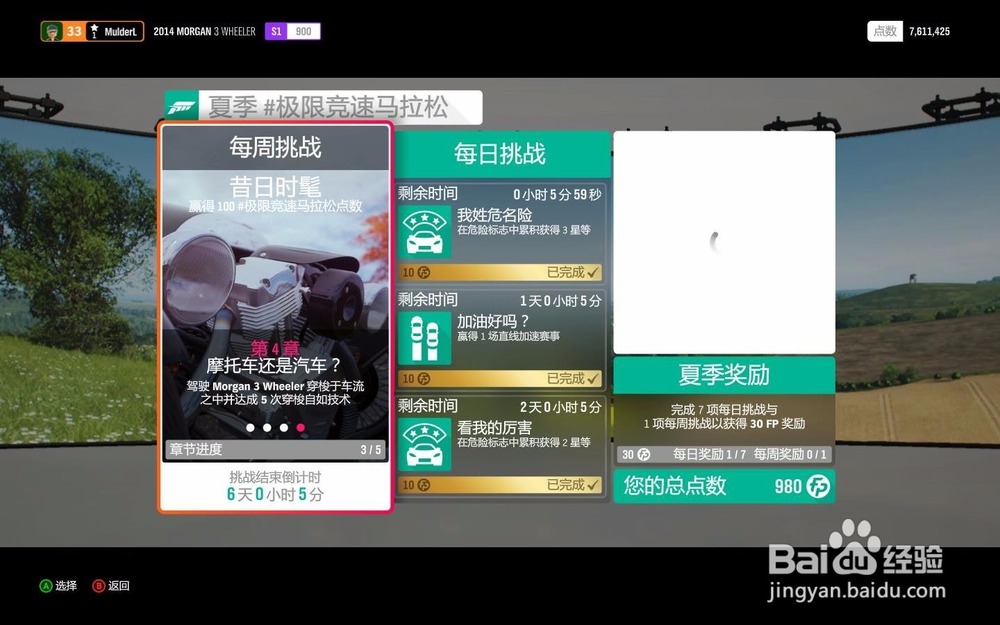Click the 2014 MORGAN 3 WHEELER car name
The width and height of the screenshot is (1000, 625).
coord(204,31)
